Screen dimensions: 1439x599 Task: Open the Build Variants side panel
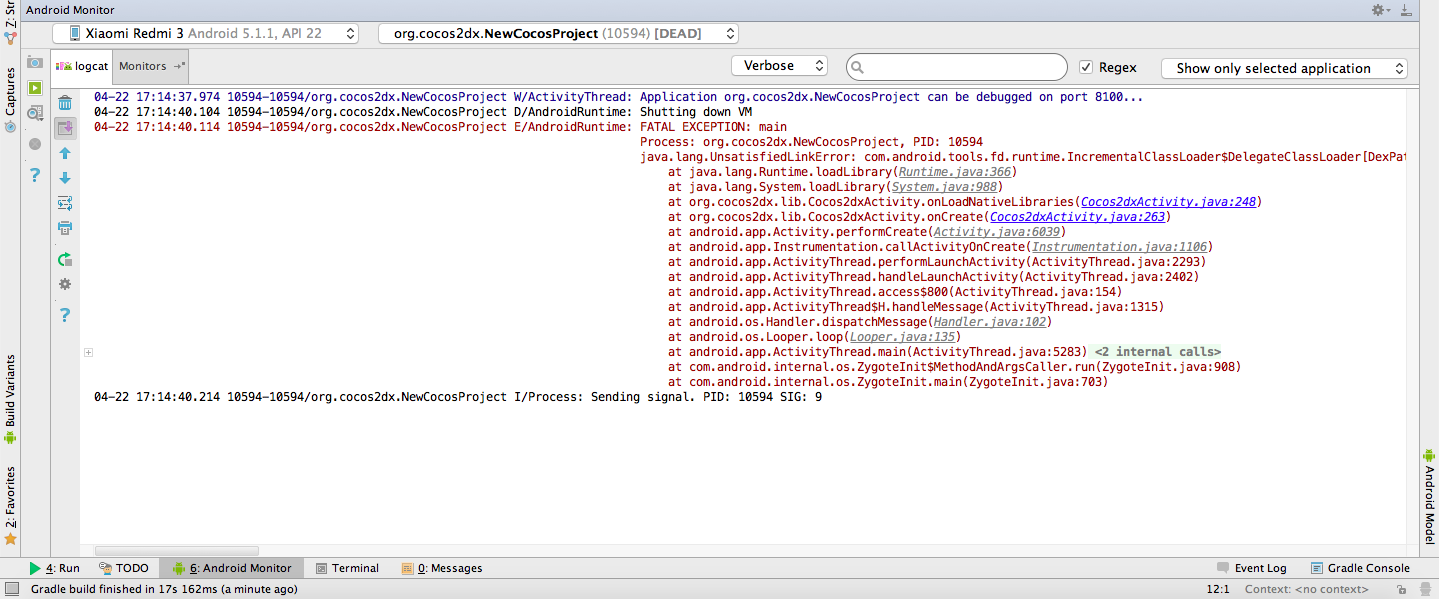pos(10,398)
